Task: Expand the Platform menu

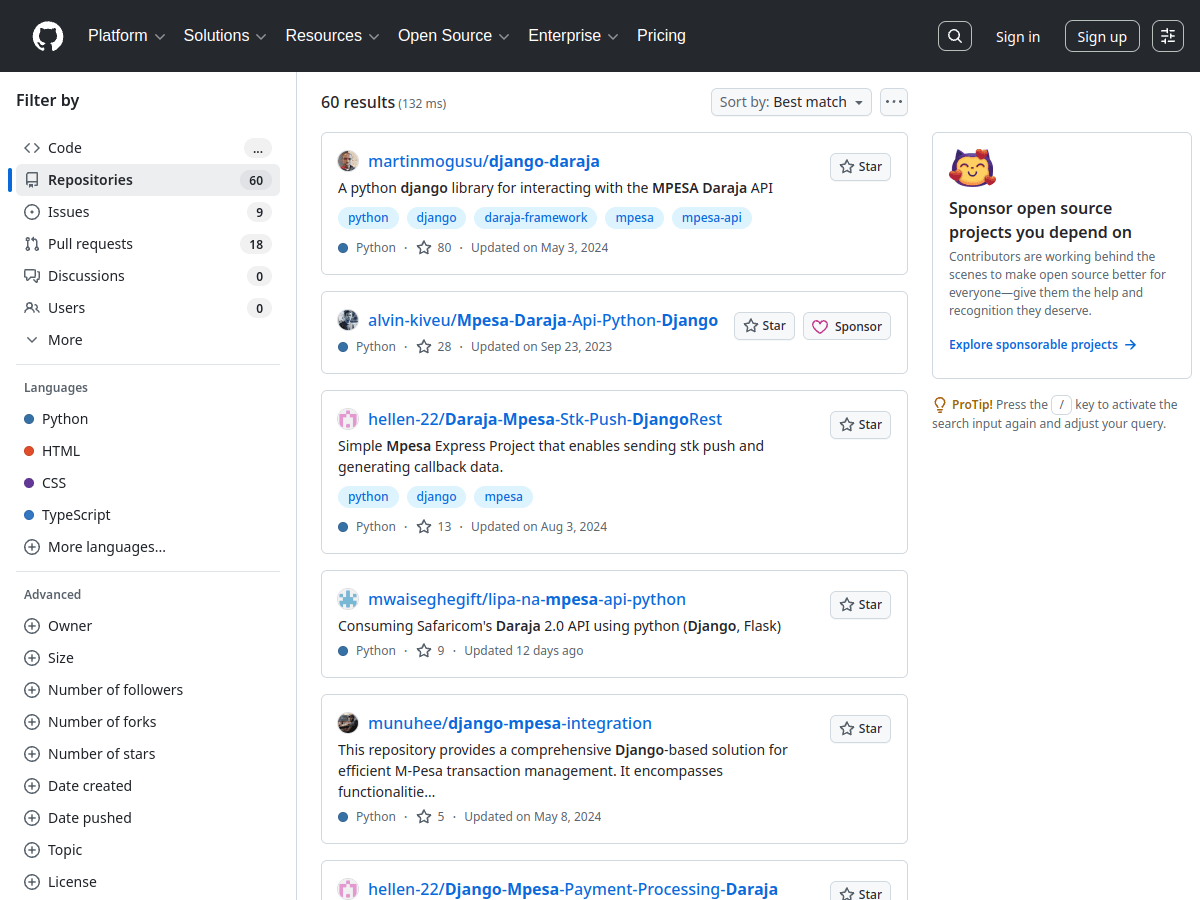Action: pos(126,36)
